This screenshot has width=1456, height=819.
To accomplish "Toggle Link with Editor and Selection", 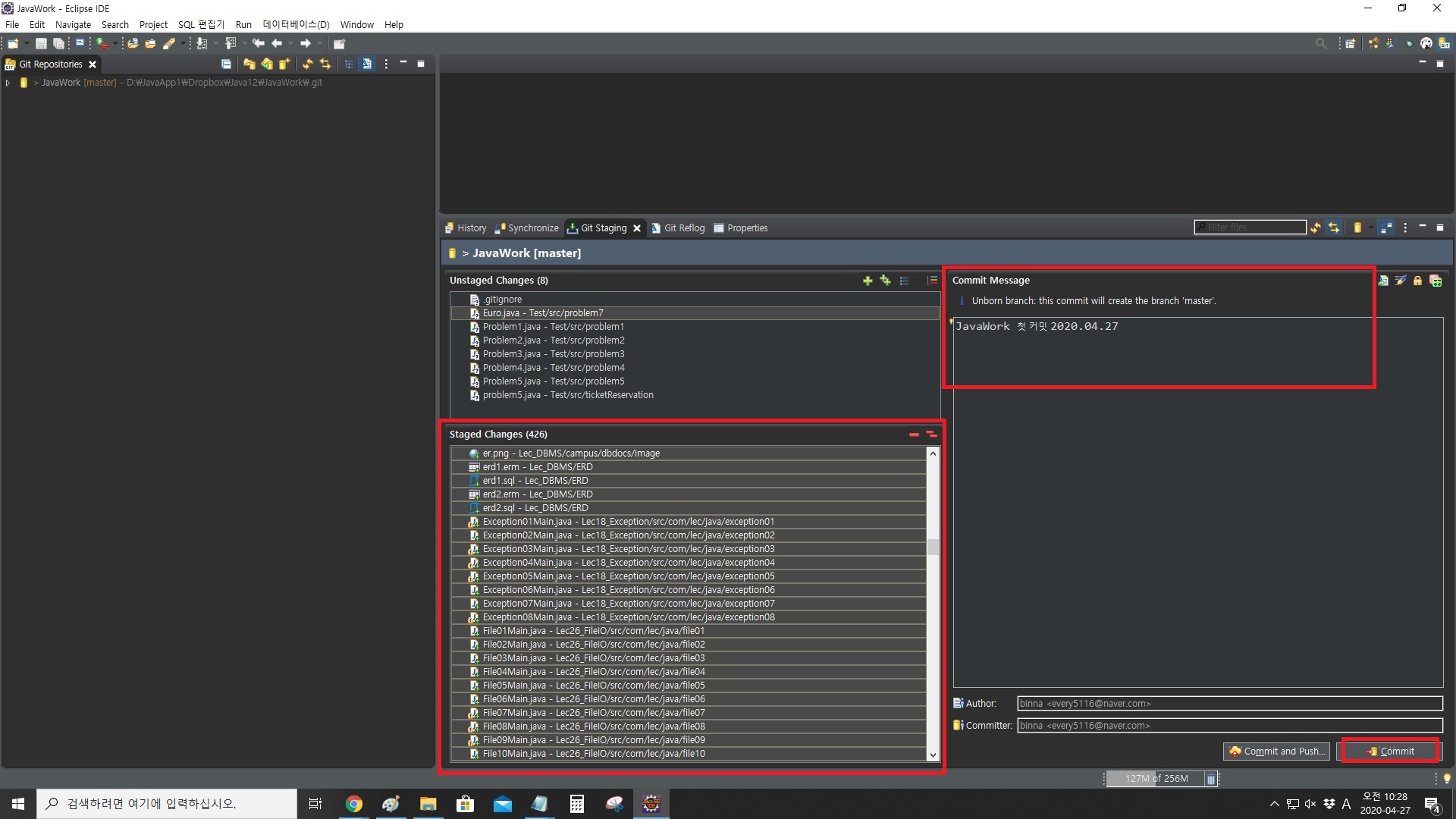I will pyautogui.click(x=325, y=64).
